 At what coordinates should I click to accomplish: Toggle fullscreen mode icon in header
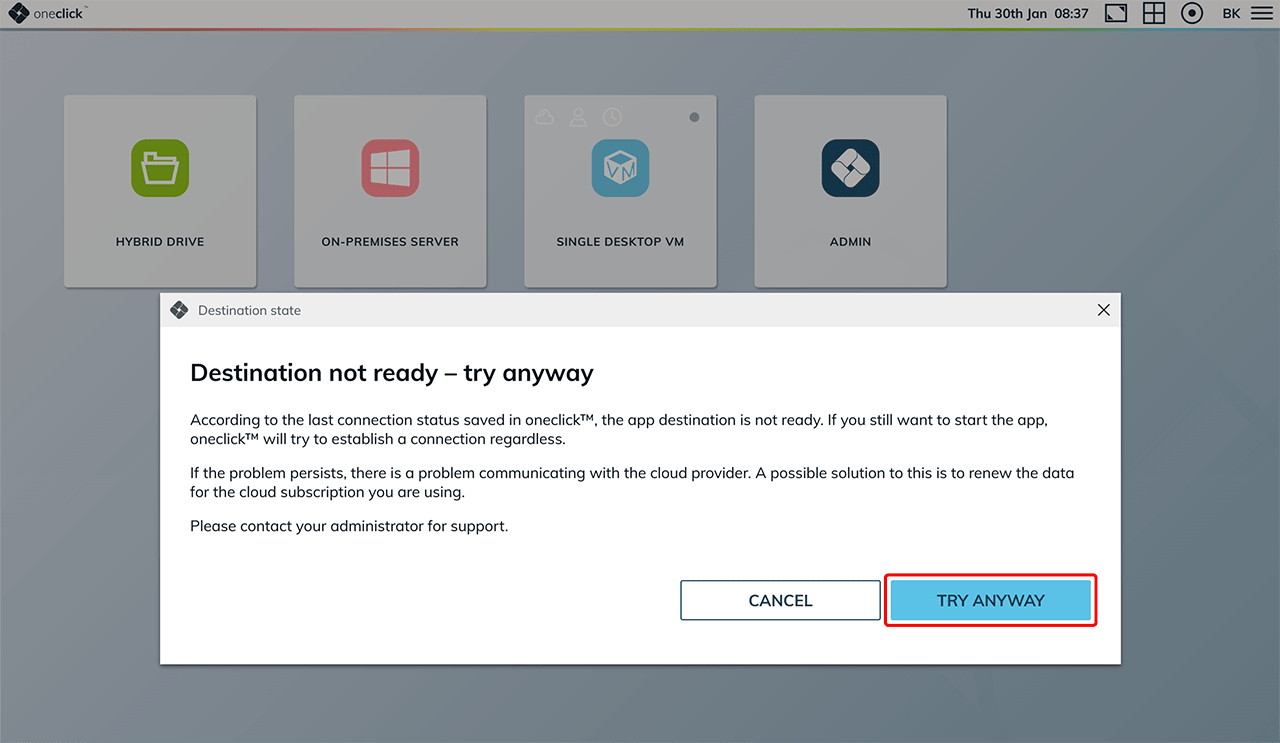[1116, 14]
